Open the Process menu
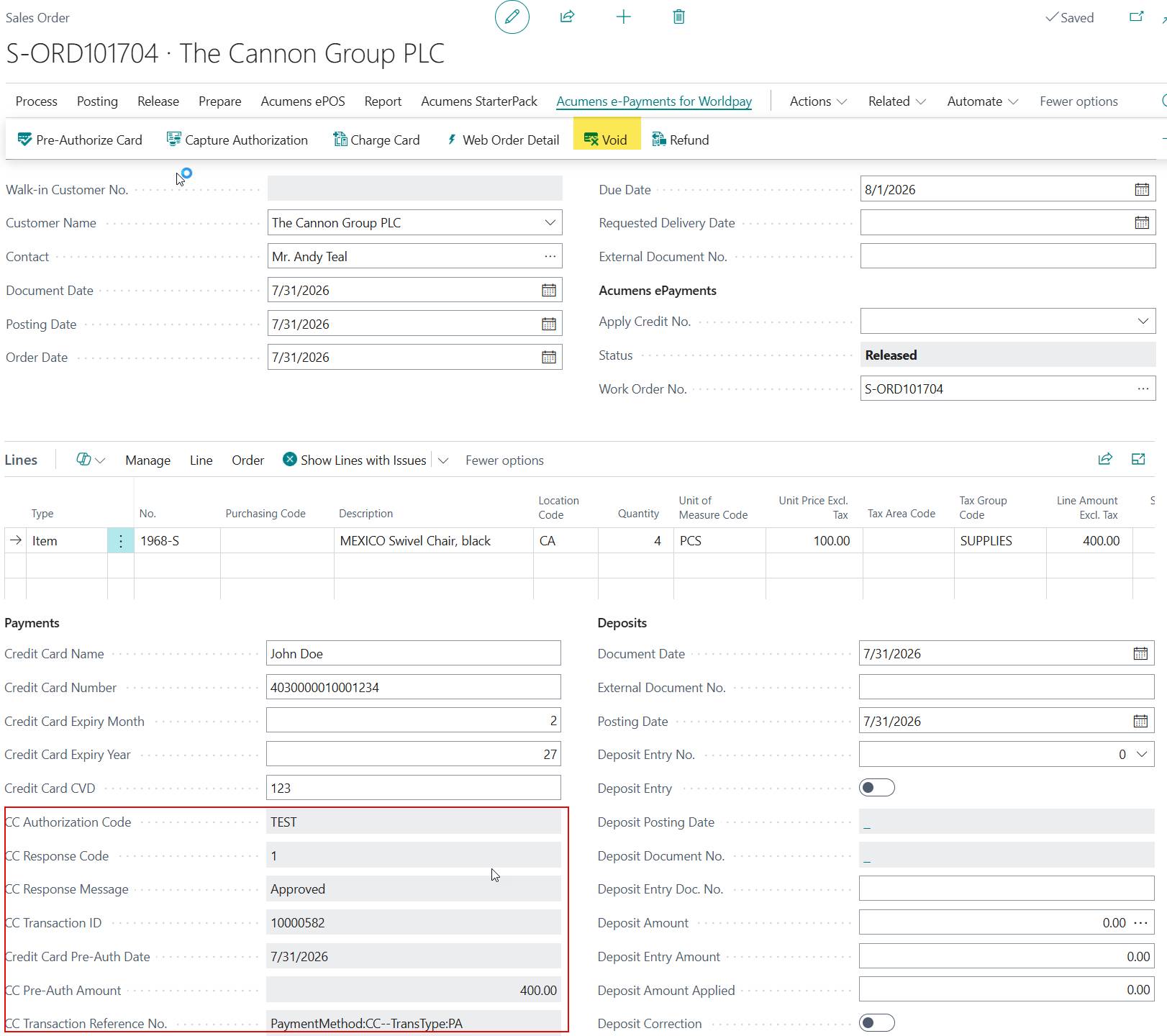Viewport: 1167px width, 1036px height. [37, 101]
